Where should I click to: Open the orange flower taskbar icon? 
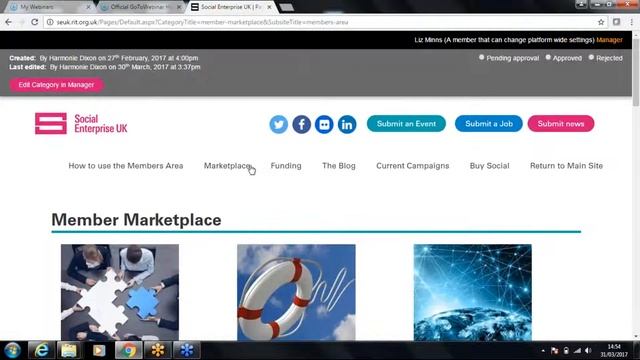[x=158, y=350]
